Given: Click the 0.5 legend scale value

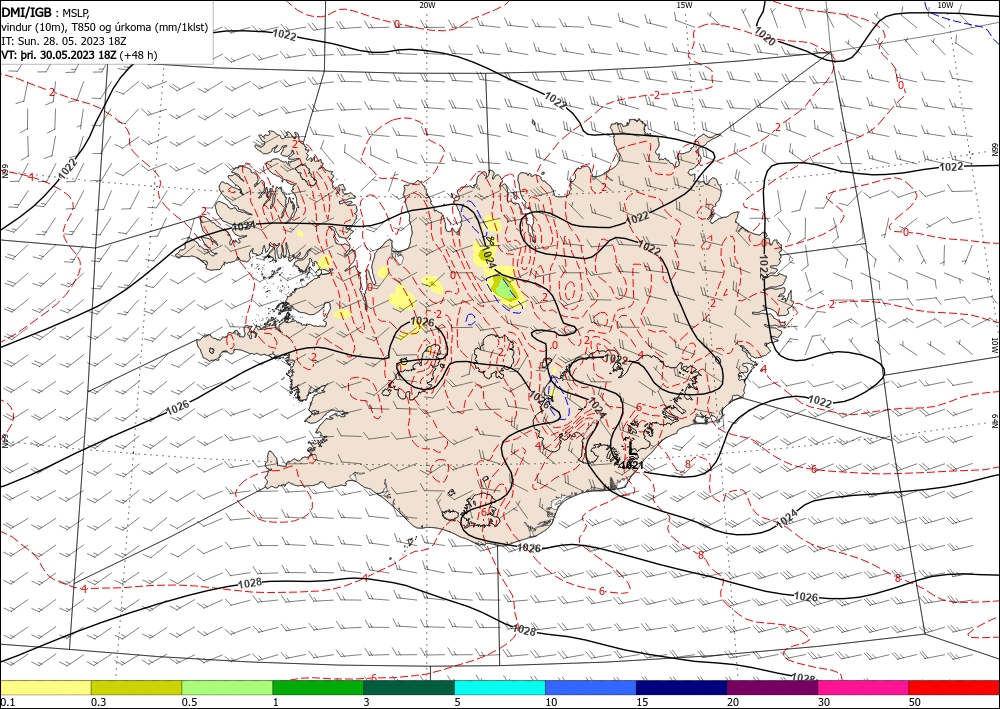Looking at the screenshot, I should click(x=189, y=702).
